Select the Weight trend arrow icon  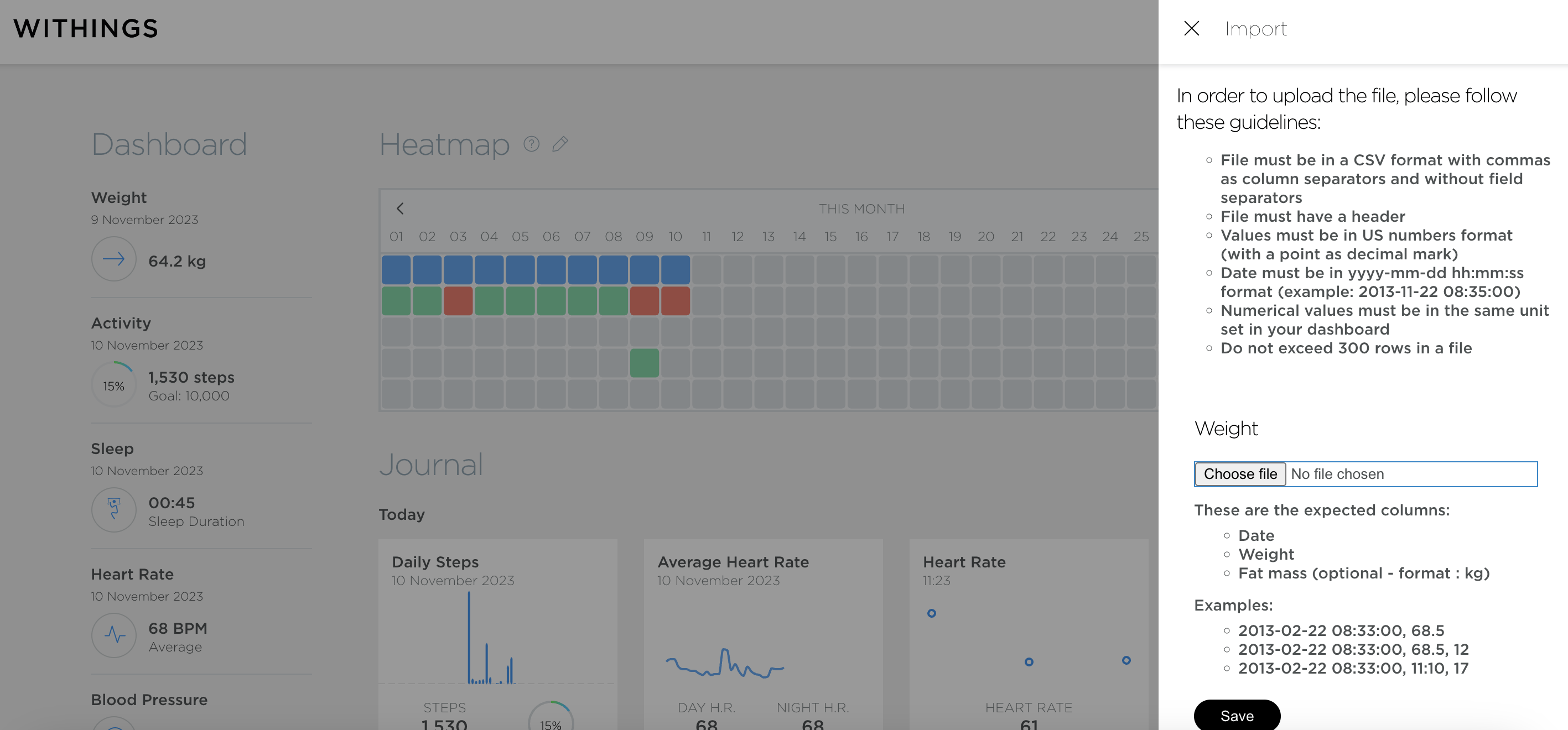point(114,259)
